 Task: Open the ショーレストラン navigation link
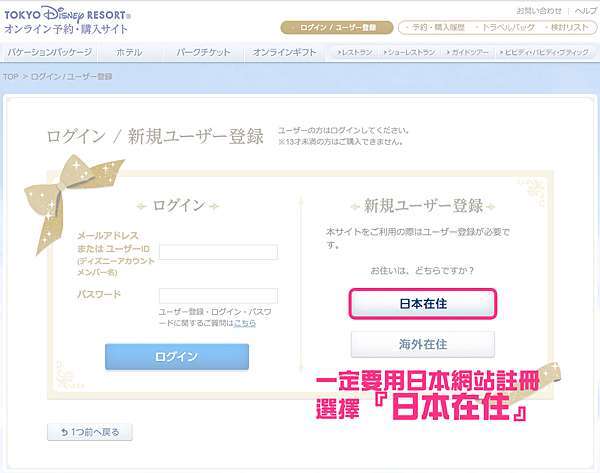click(409, 52)
